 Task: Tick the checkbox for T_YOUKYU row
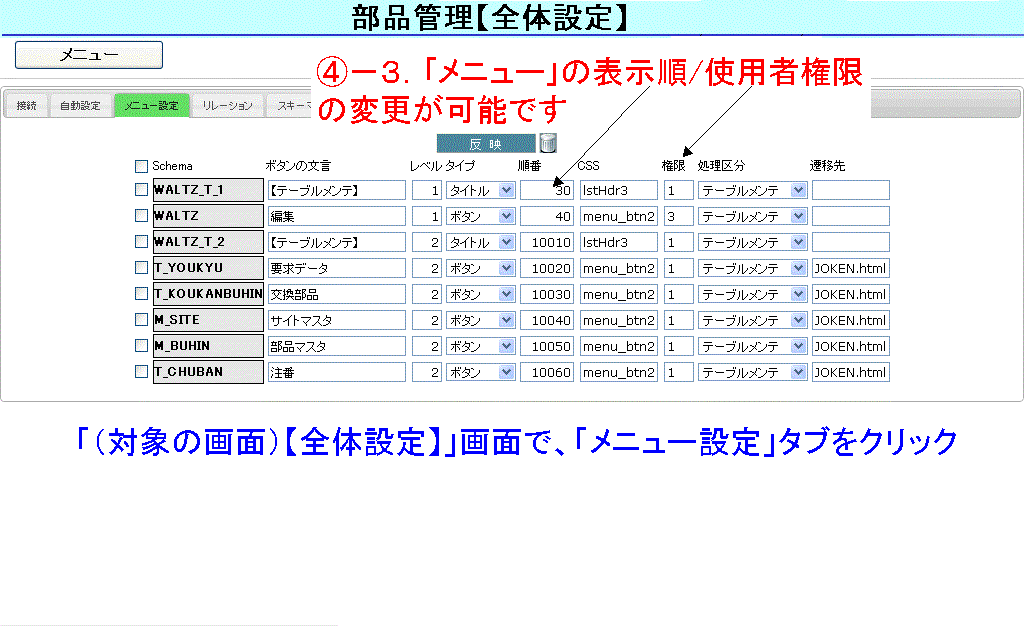click(x=141, y=268)
